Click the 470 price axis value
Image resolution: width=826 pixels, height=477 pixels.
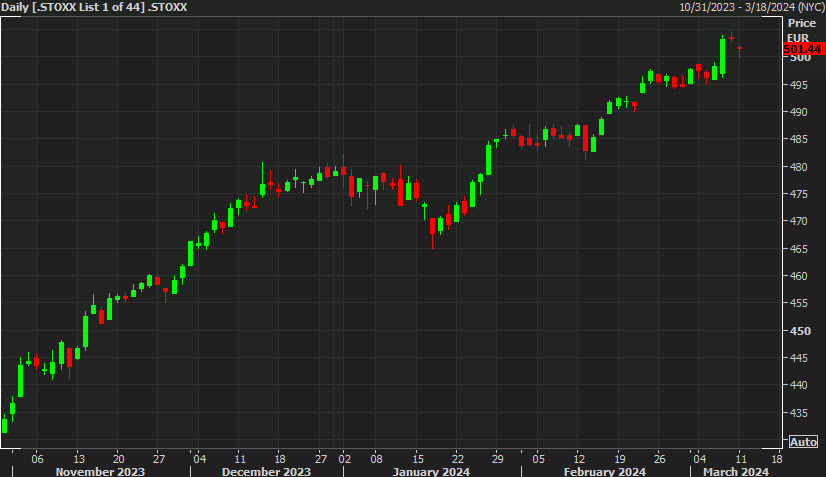click(x=799, y=221)
